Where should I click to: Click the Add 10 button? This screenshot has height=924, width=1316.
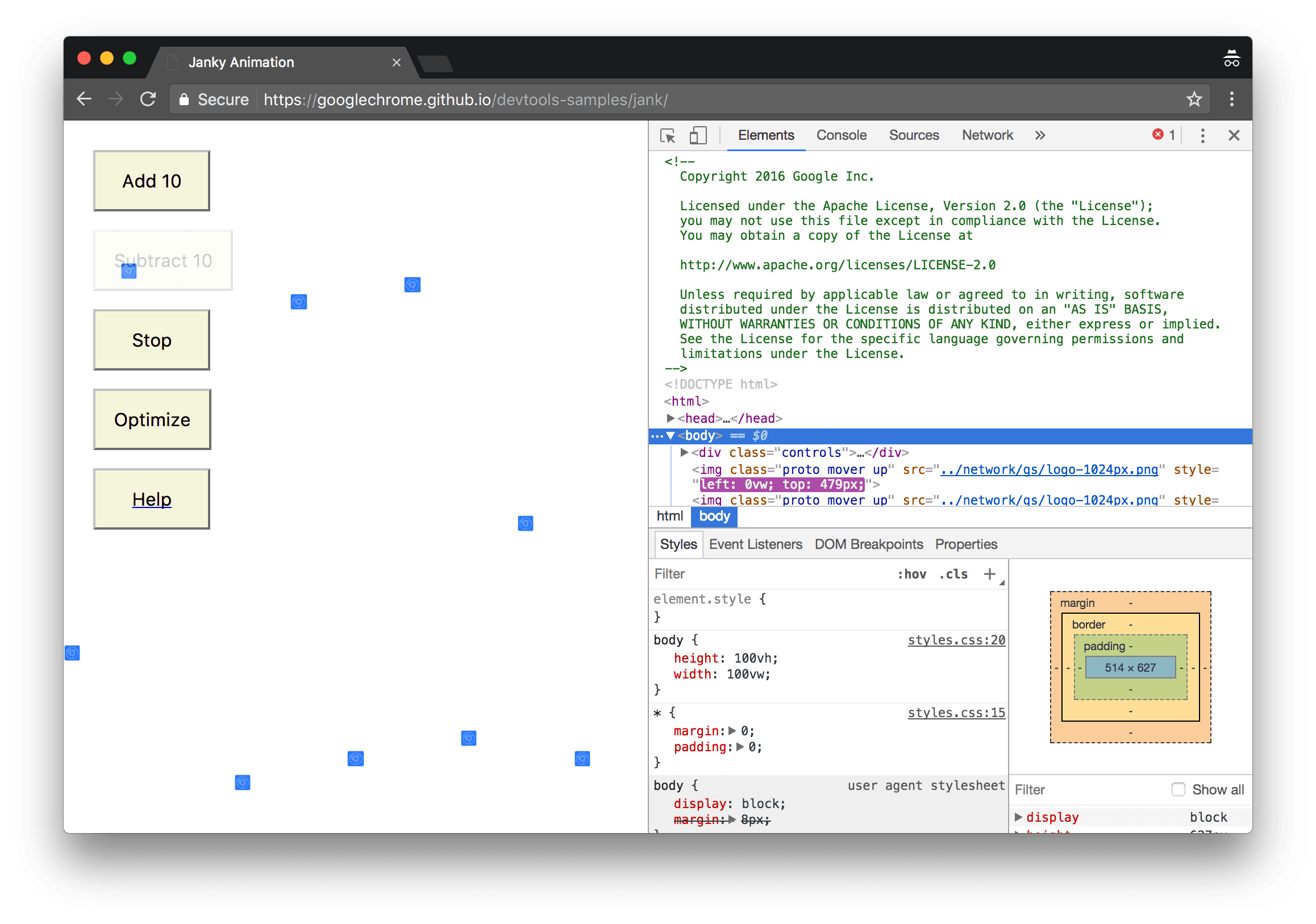[153, 180]
